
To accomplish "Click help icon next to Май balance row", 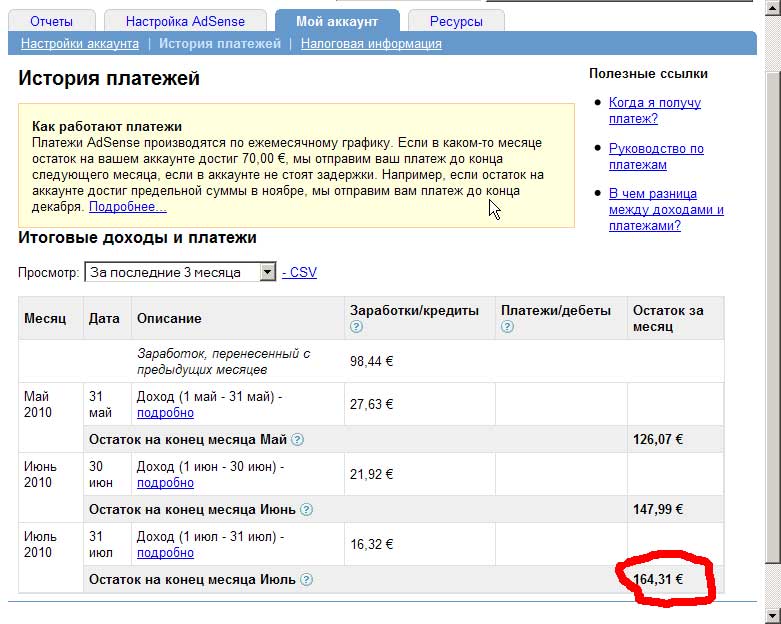I will coord(297,439).
